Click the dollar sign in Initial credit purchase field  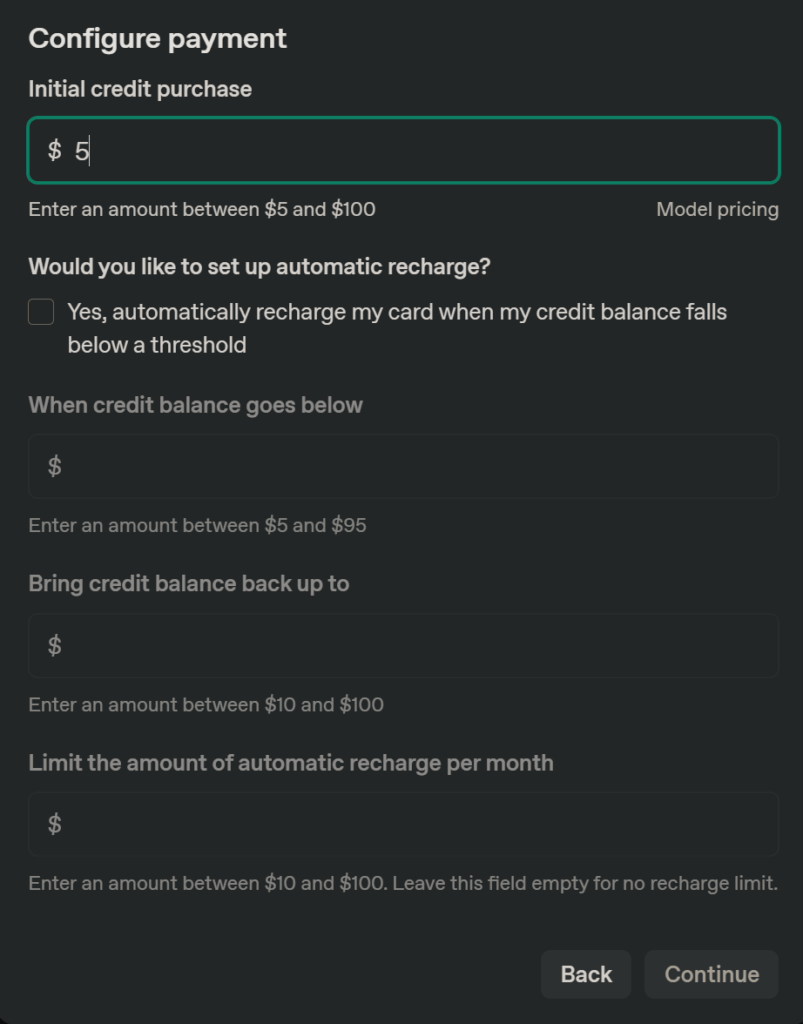(54, 151)
